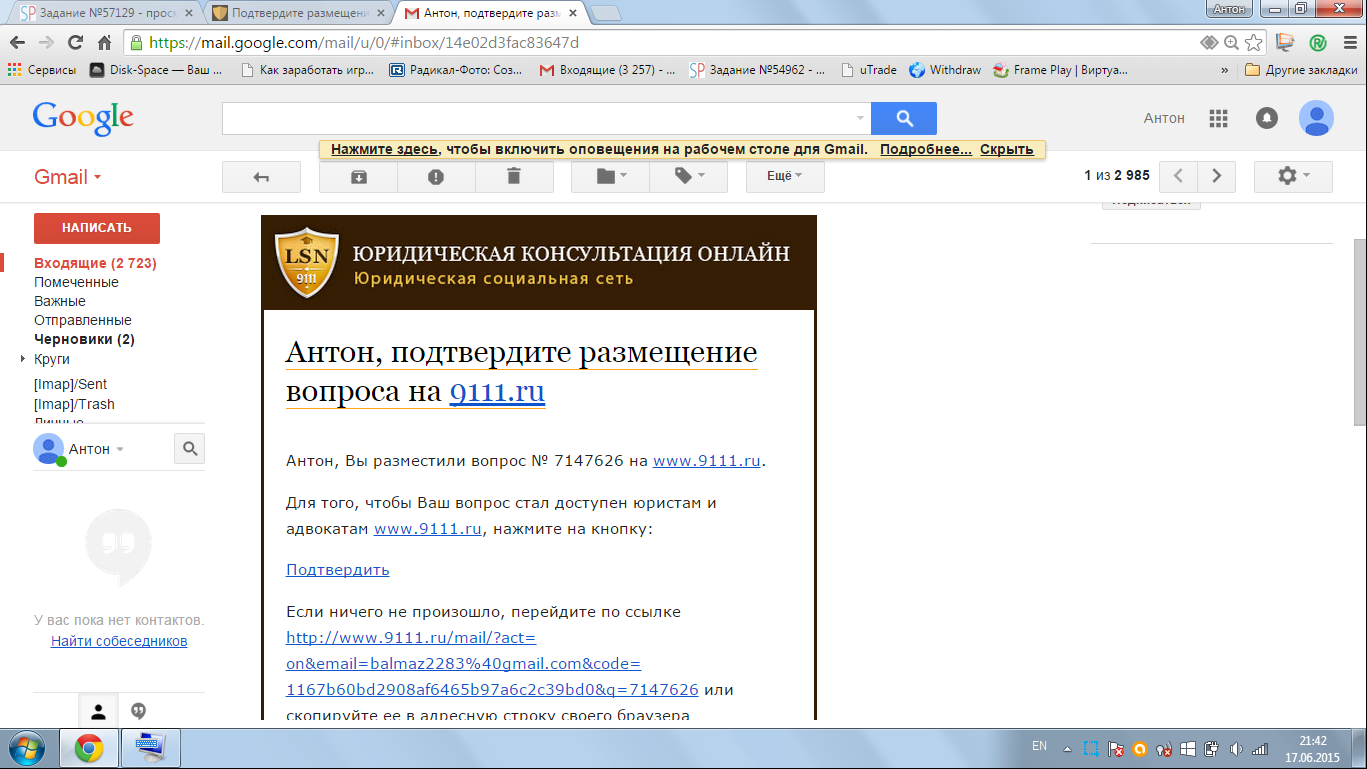This screenshot has height=769, width=1367.
Task: Expand the search options arrow
Action: click(x=861, y=118)
